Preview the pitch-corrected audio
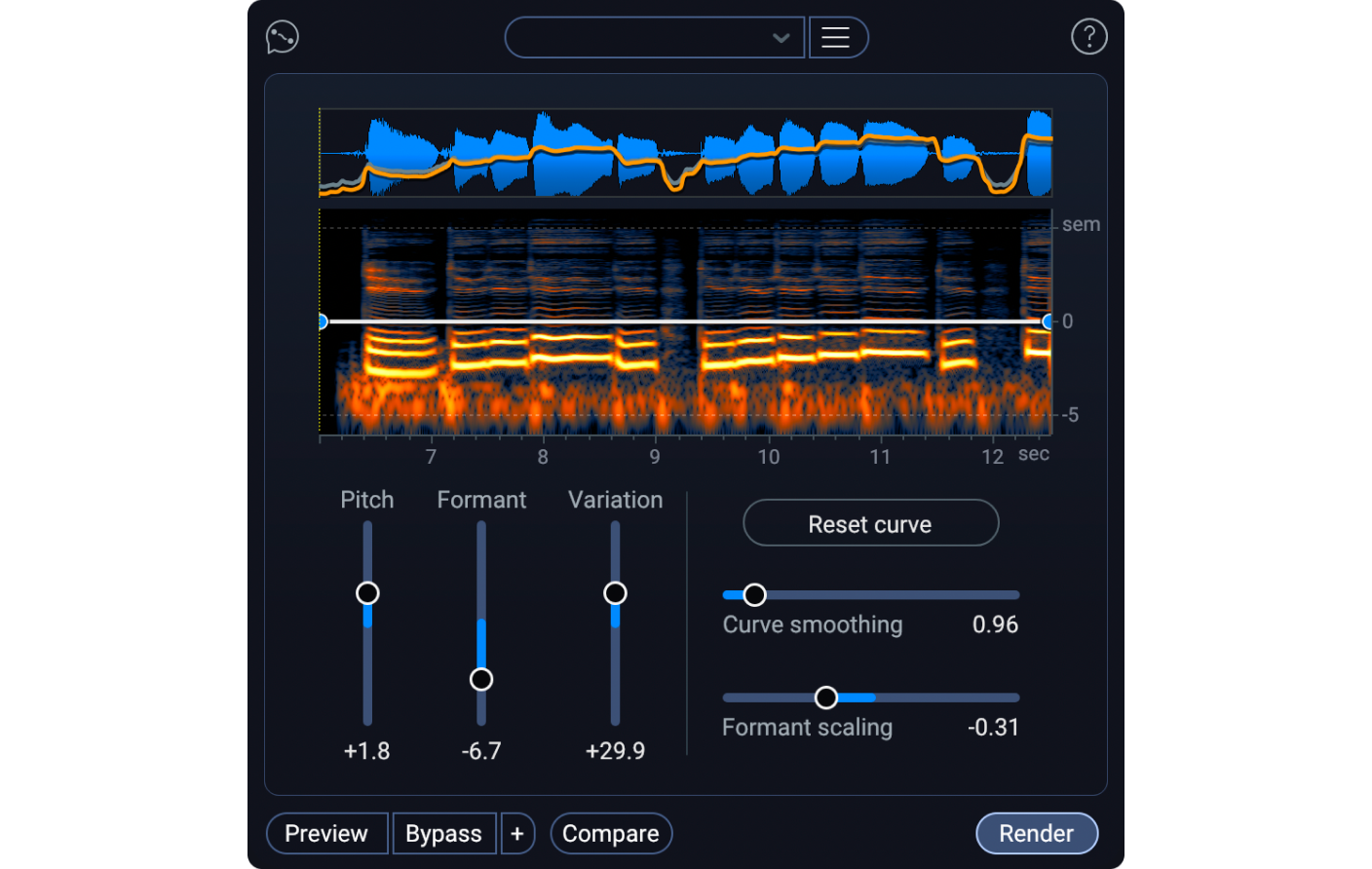1372x869 pixels. tap(326, 833)
